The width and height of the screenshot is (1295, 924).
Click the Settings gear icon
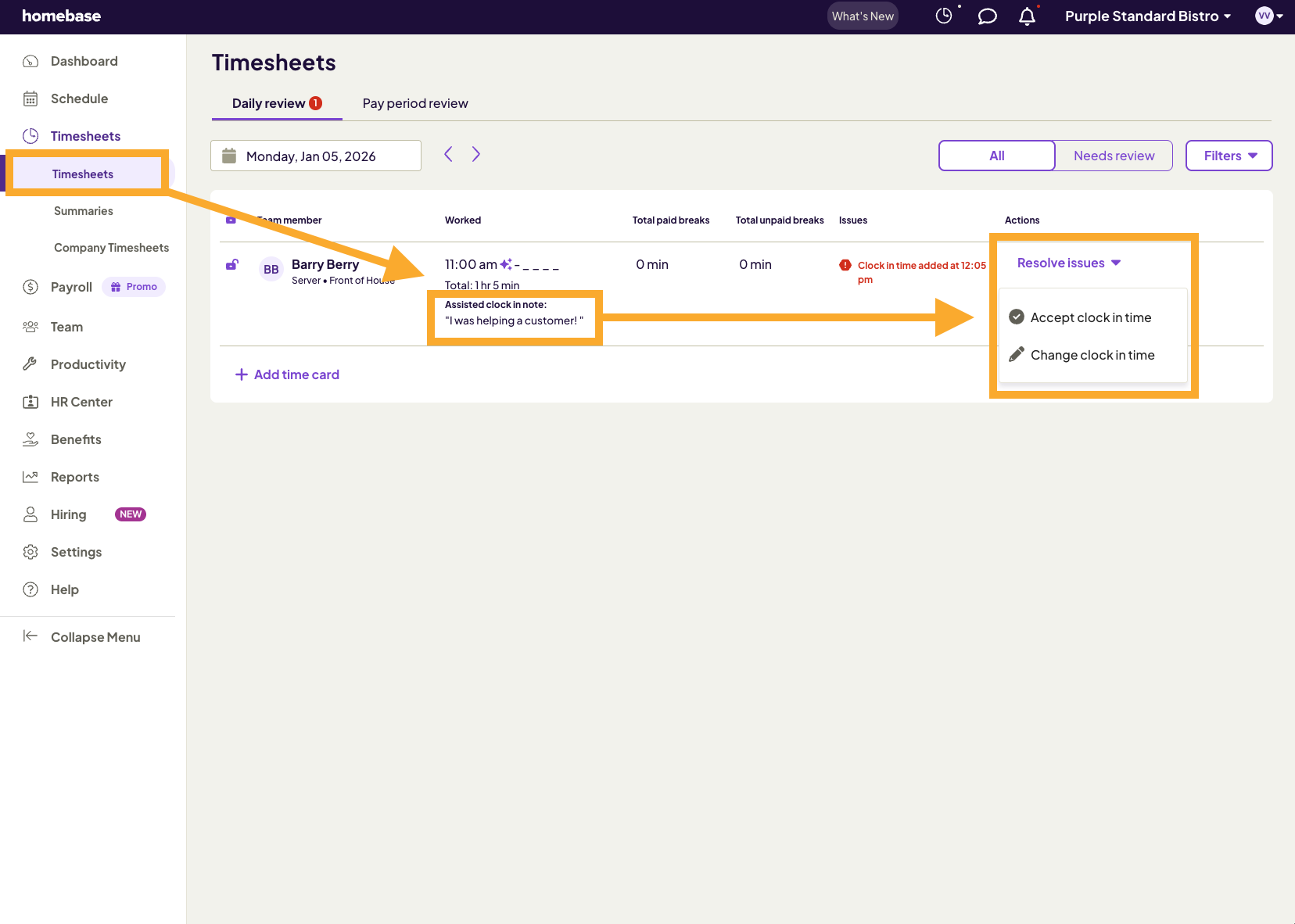pyautogui.click(x=30, y=552)
